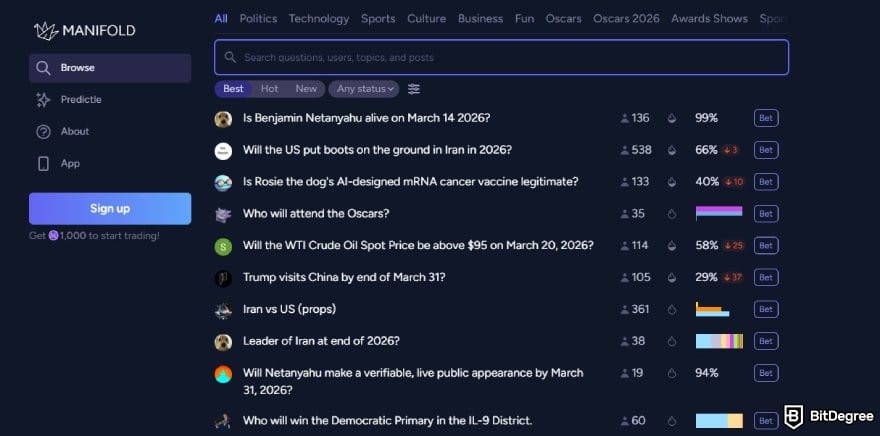Screen dimensions: 880x436
Task: Click the App phone icon
Action: pos(43,164)
